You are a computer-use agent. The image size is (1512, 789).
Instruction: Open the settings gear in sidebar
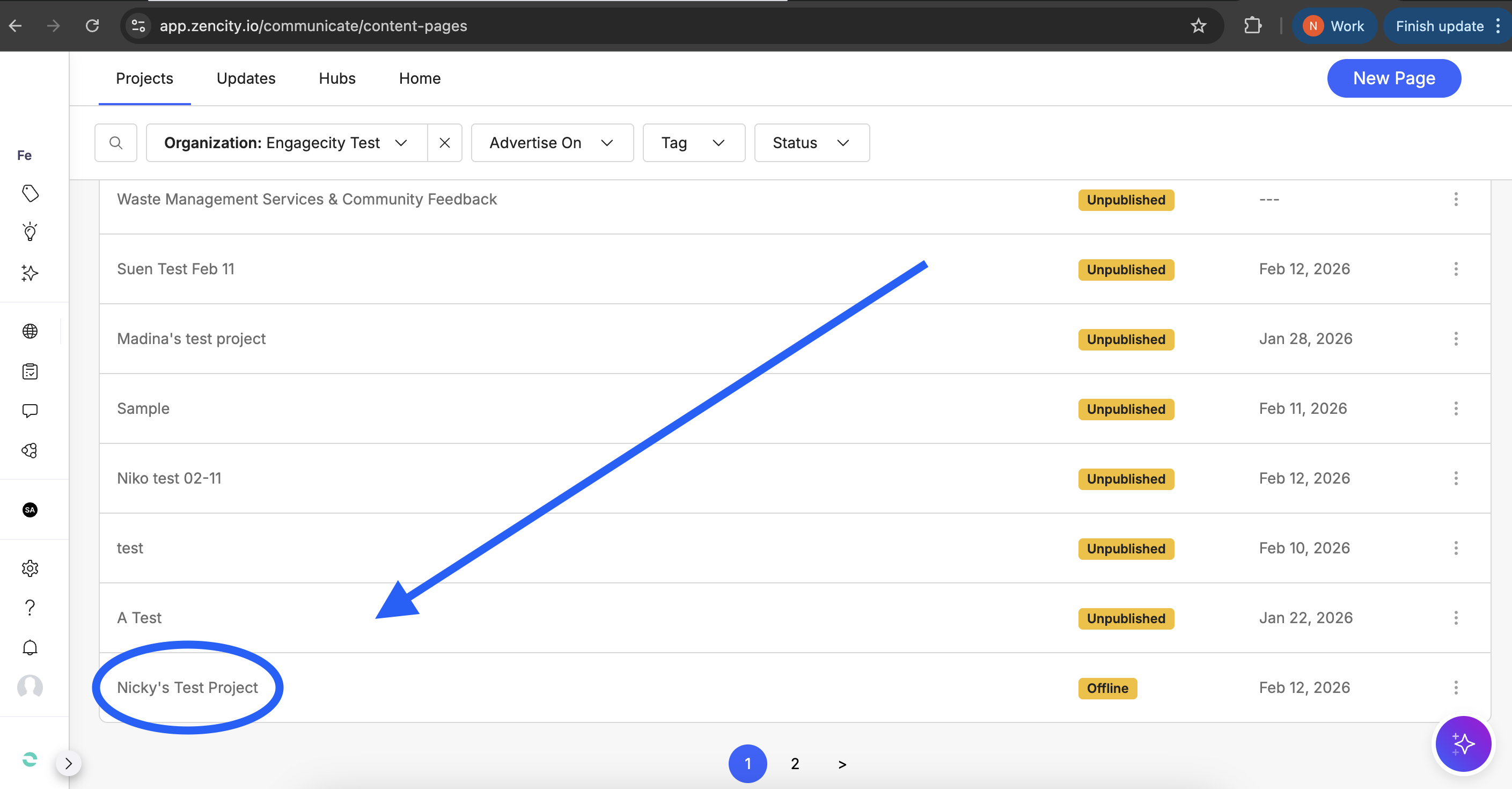[x=30, y=568]
